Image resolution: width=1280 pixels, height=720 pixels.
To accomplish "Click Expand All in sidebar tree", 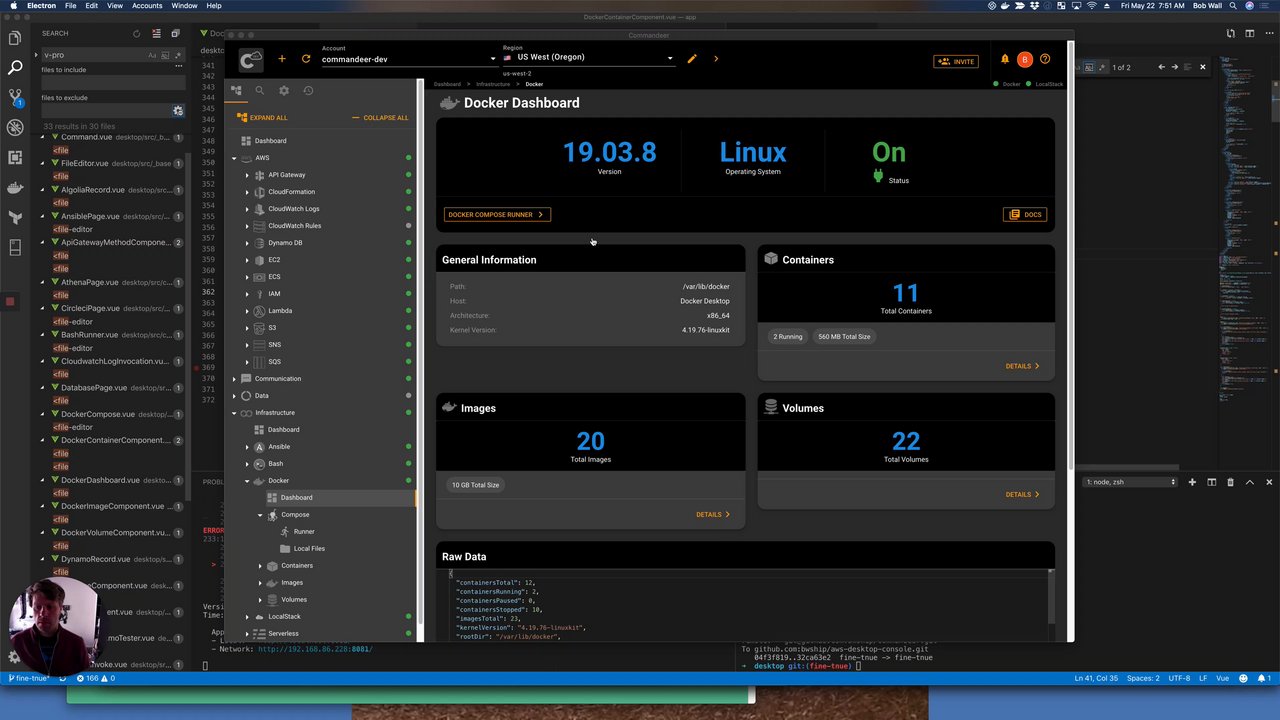I will tap(262, 118).
